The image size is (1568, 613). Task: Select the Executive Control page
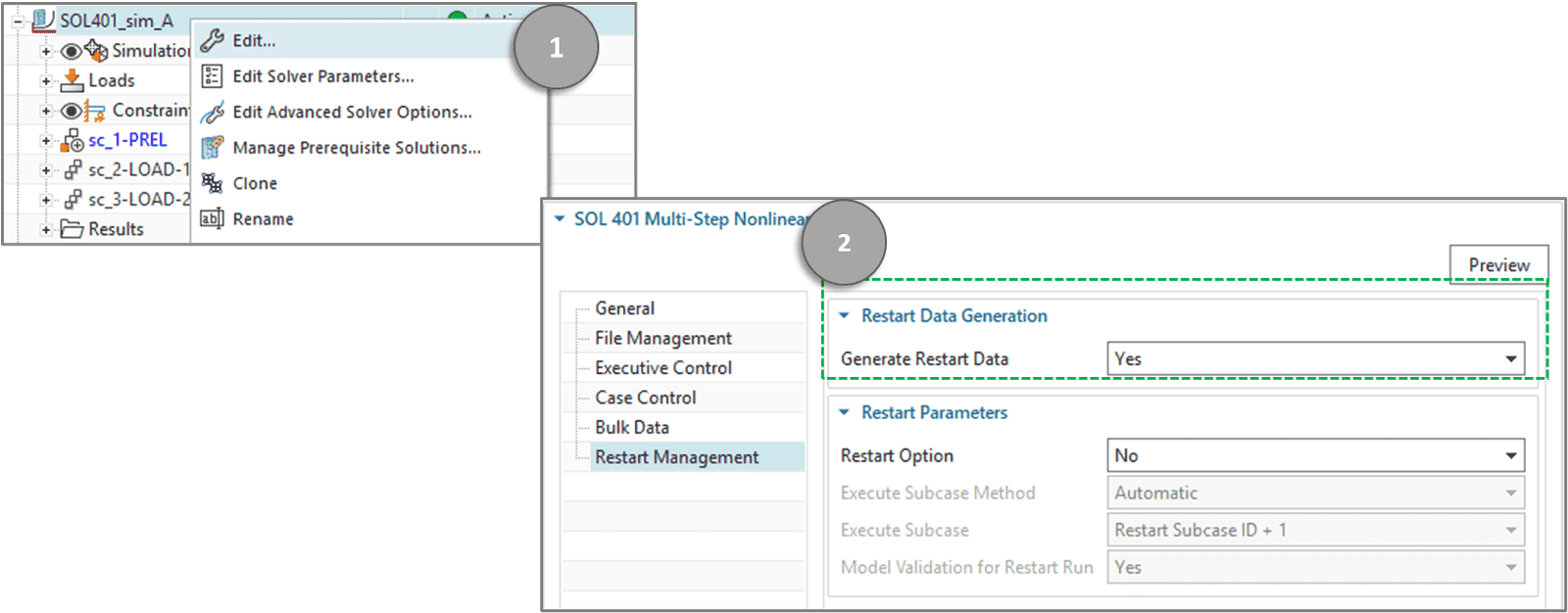point(663,368)
